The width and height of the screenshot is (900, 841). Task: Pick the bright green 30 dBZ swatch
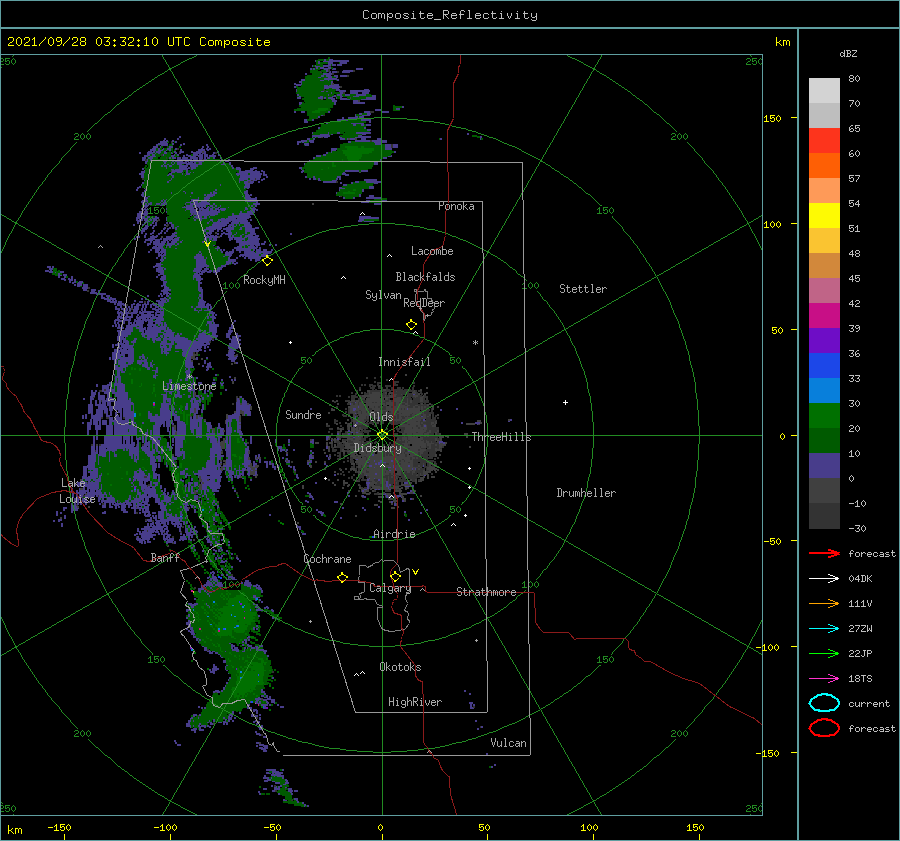click(x=824, y=415)
